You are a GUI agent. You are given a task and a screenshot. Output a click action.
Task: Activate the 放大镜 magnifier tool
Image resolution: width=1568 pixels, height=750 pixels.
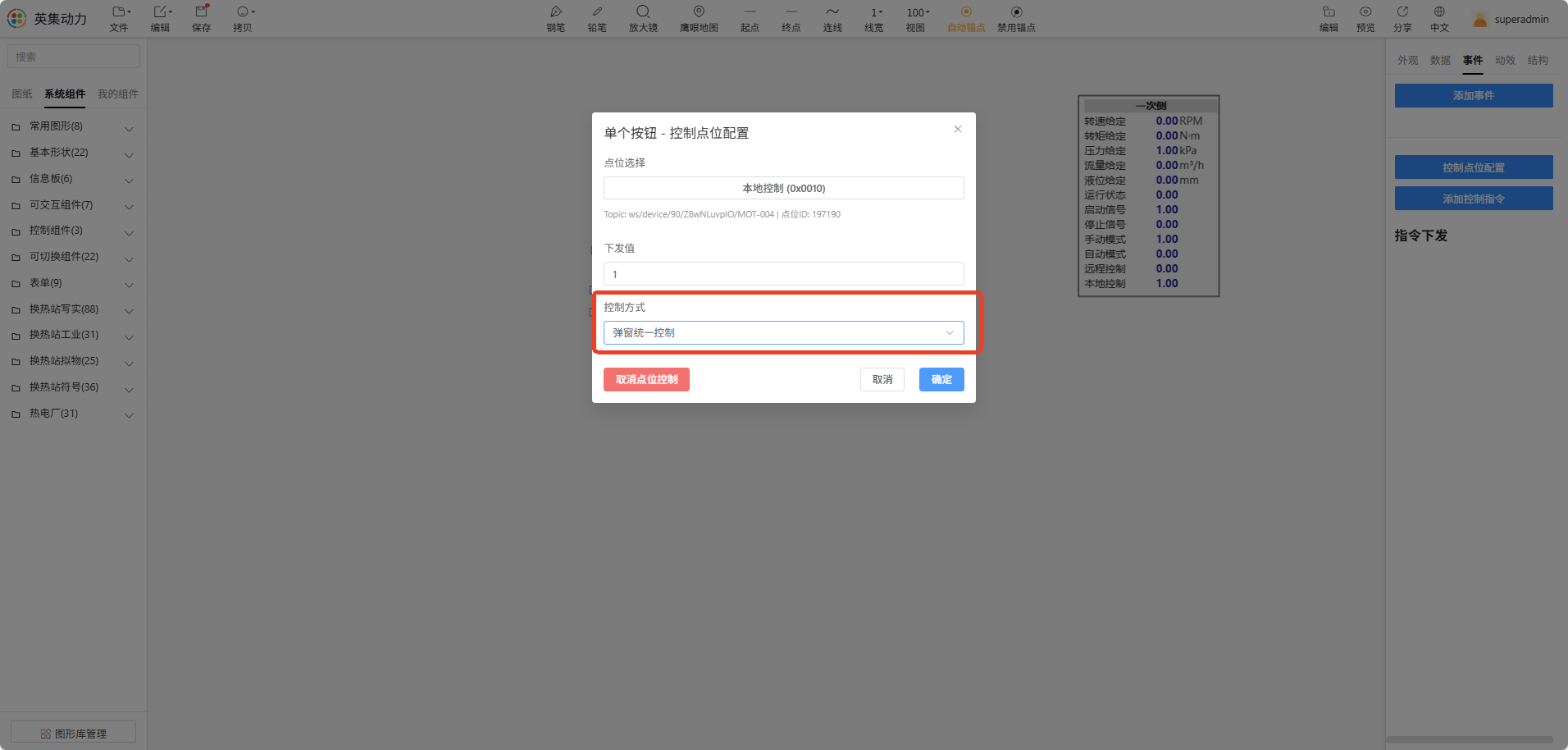643,18
